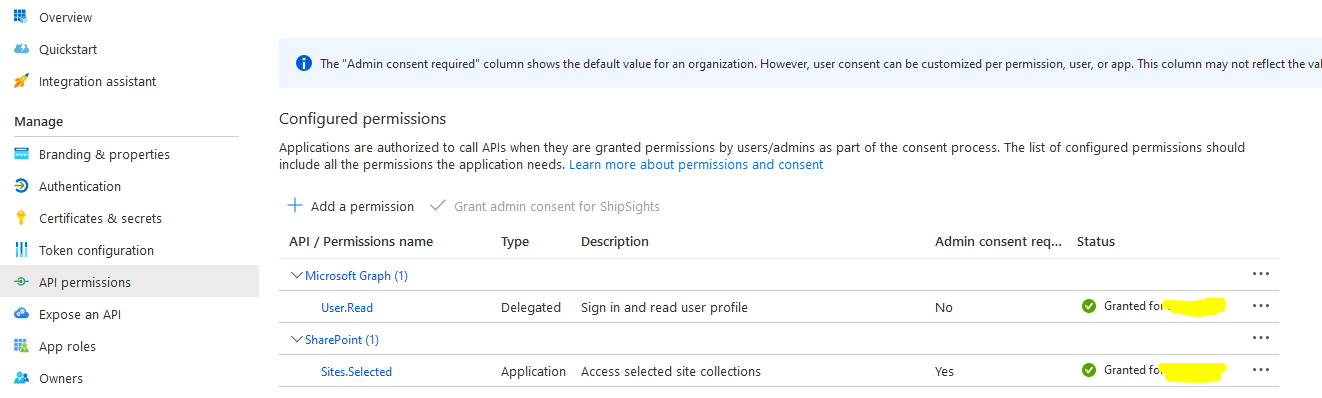
Task: Open the Sites.Selected permission link
Action: (356, 371)
